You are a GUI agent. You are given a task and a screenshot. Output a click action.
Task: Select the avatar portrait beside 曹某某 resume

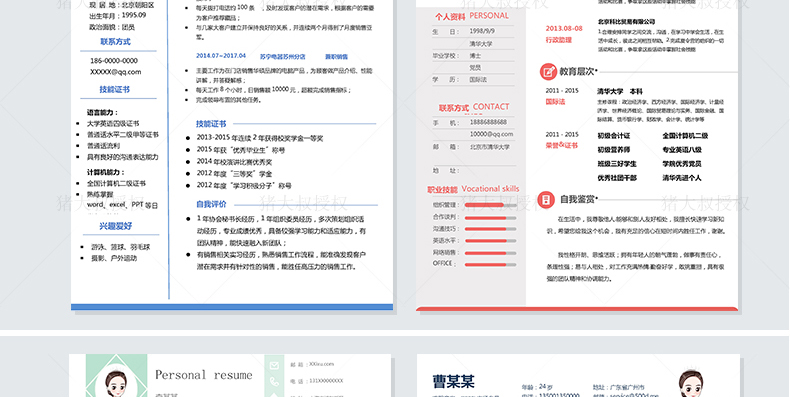pos(691,384)
